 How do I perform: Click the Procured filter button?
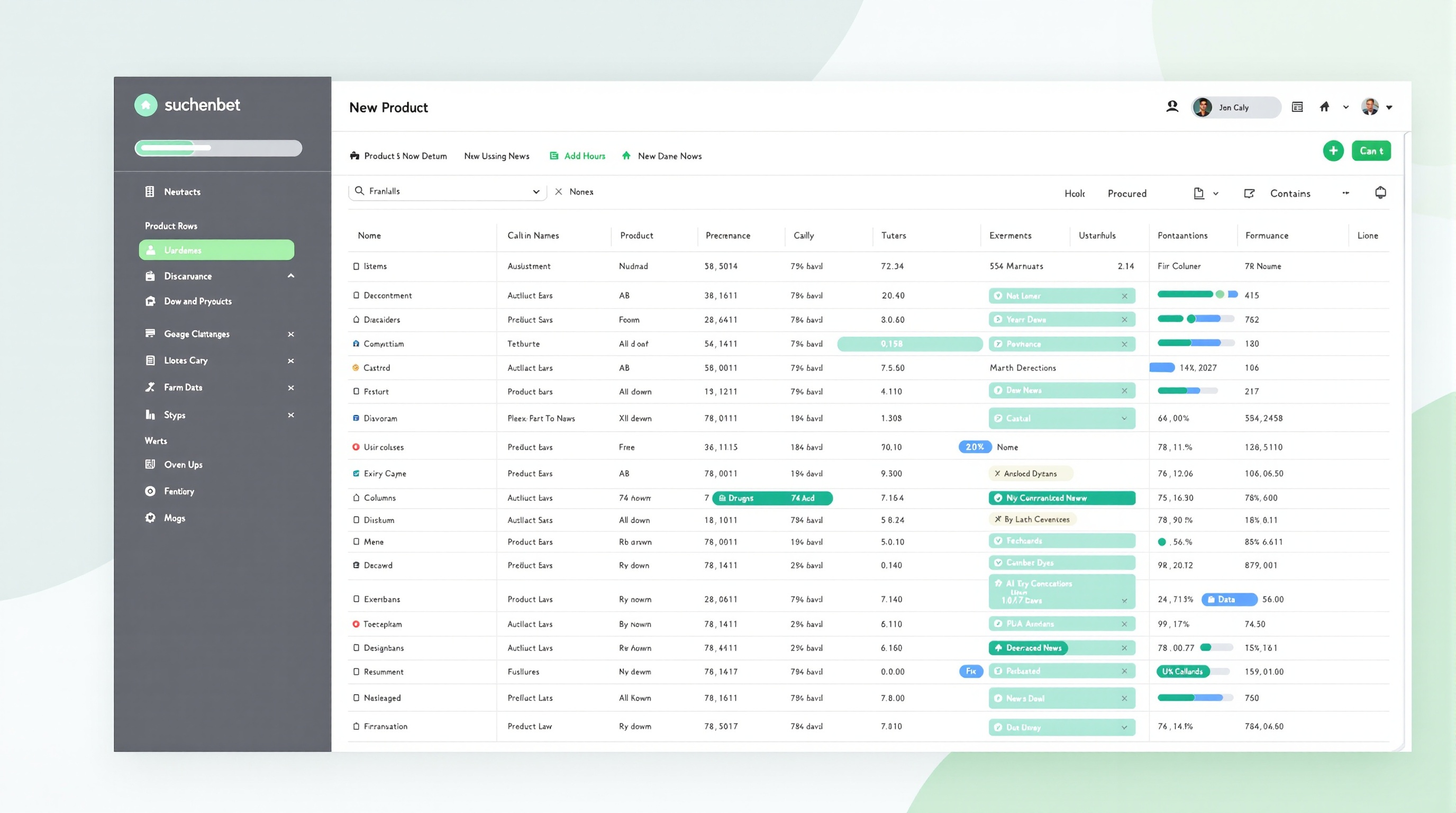(x=1127, y=193)
